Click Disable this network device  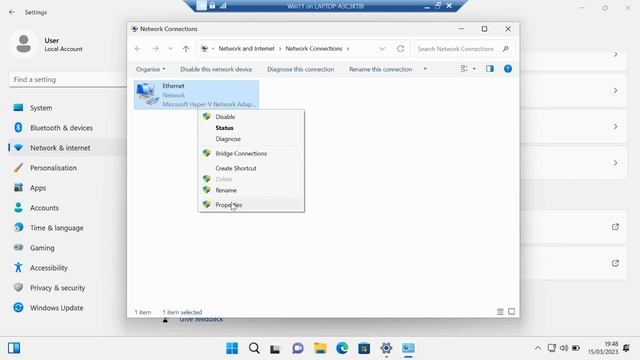click(x=216, y=69)
